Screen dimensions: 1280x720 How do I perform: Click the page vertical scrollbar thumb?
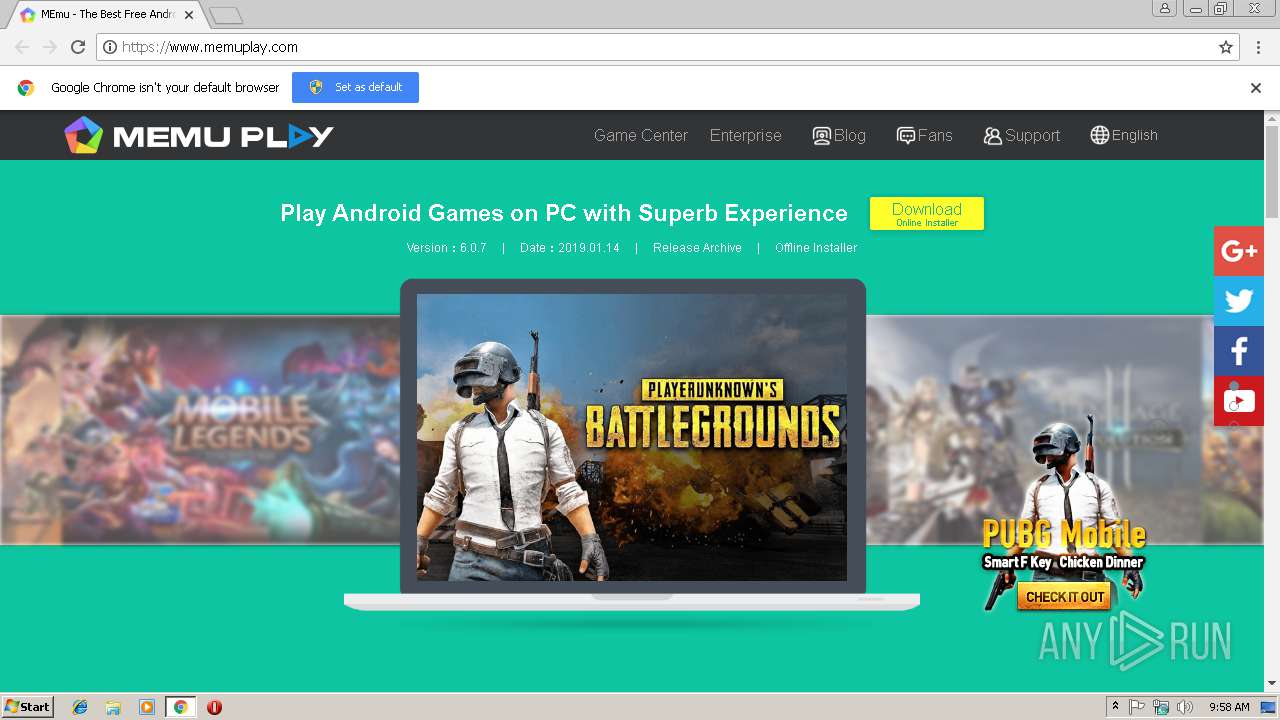(1272, 170)
